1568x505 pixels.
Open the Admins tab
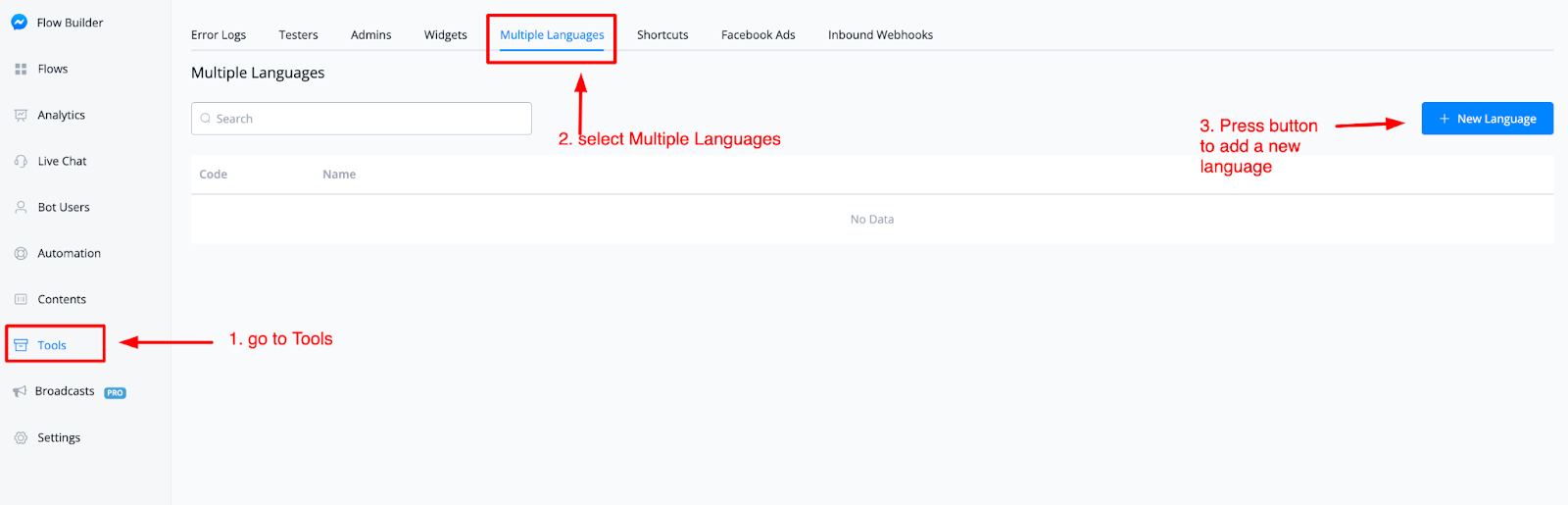tap(371, 34)
